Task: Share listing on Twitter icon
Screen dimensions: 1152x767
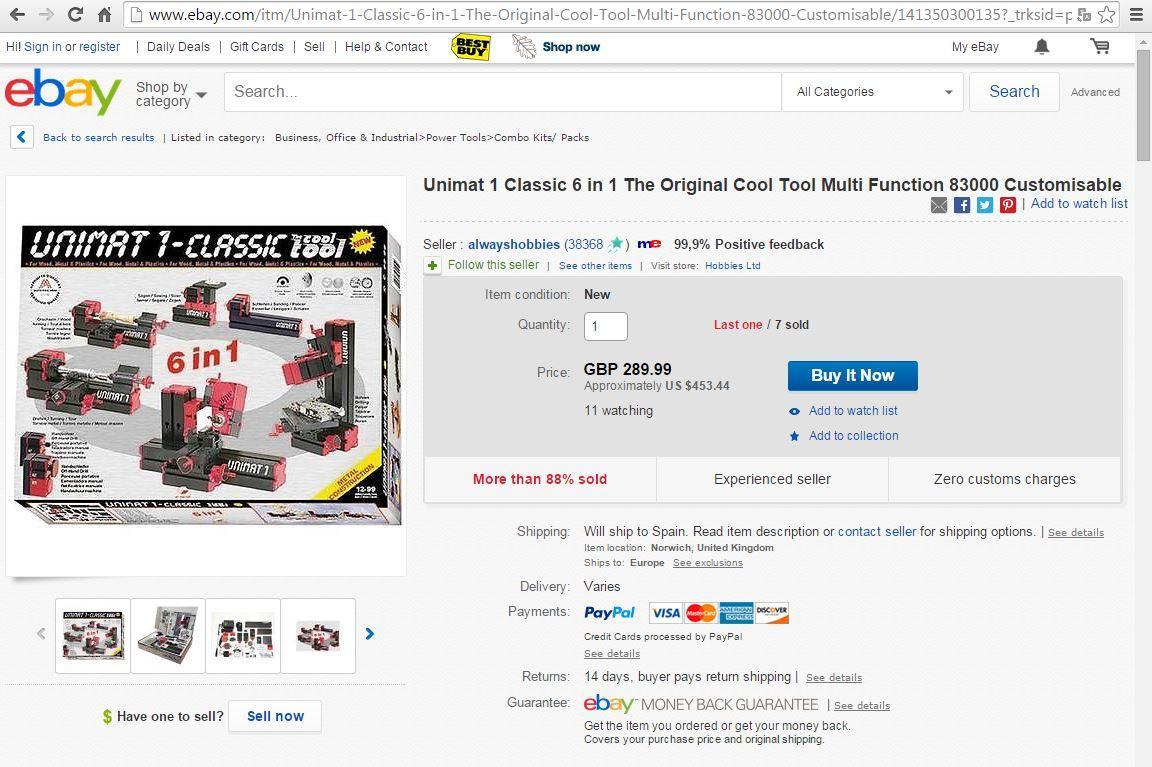Action: (x=985, y=205)
